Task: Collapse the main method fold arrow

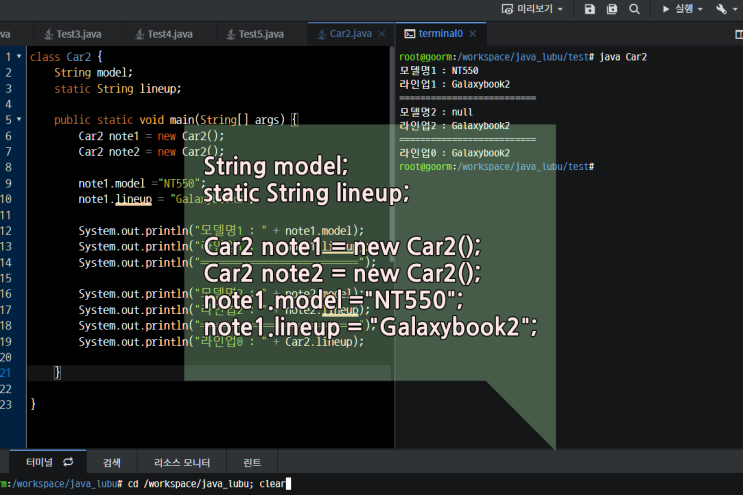Action: click(20, 120)
